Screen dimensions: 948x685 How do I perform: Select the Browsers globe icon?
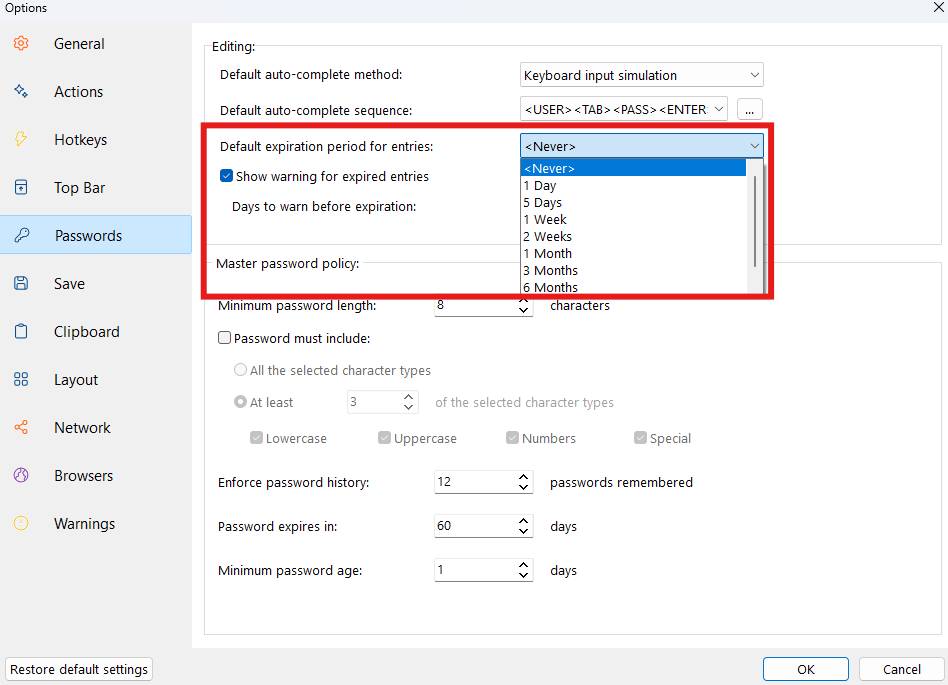21,475
